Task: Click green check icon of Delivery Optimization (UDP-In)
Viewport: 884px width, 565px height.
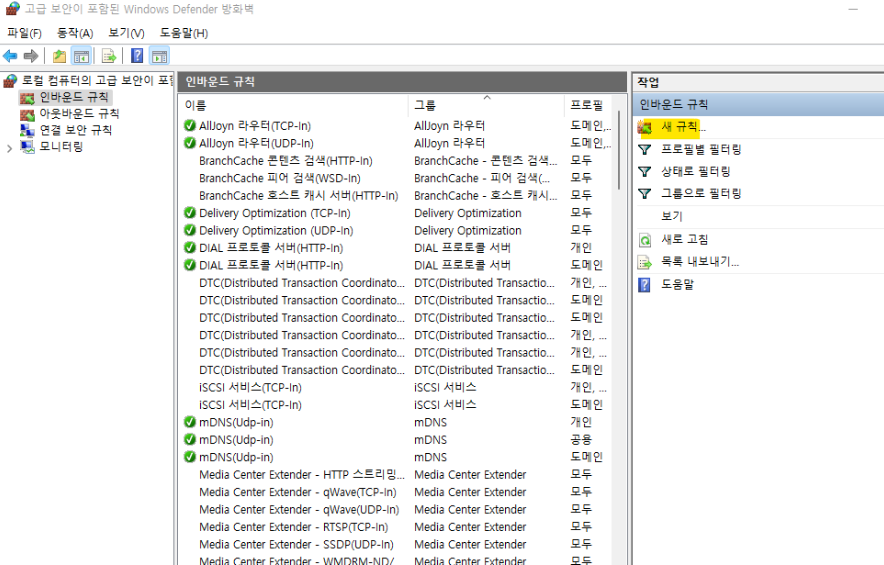Action: [x=190, y=230]
